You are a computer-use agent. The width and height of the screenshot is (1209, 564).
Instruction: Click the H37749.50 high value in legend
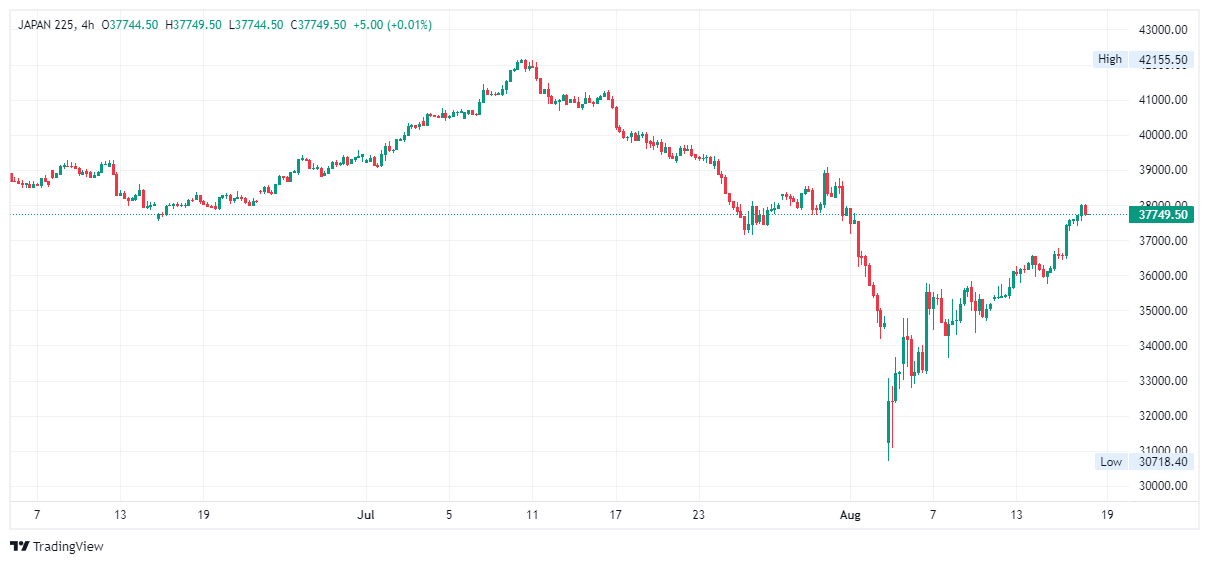coord(194,24)
